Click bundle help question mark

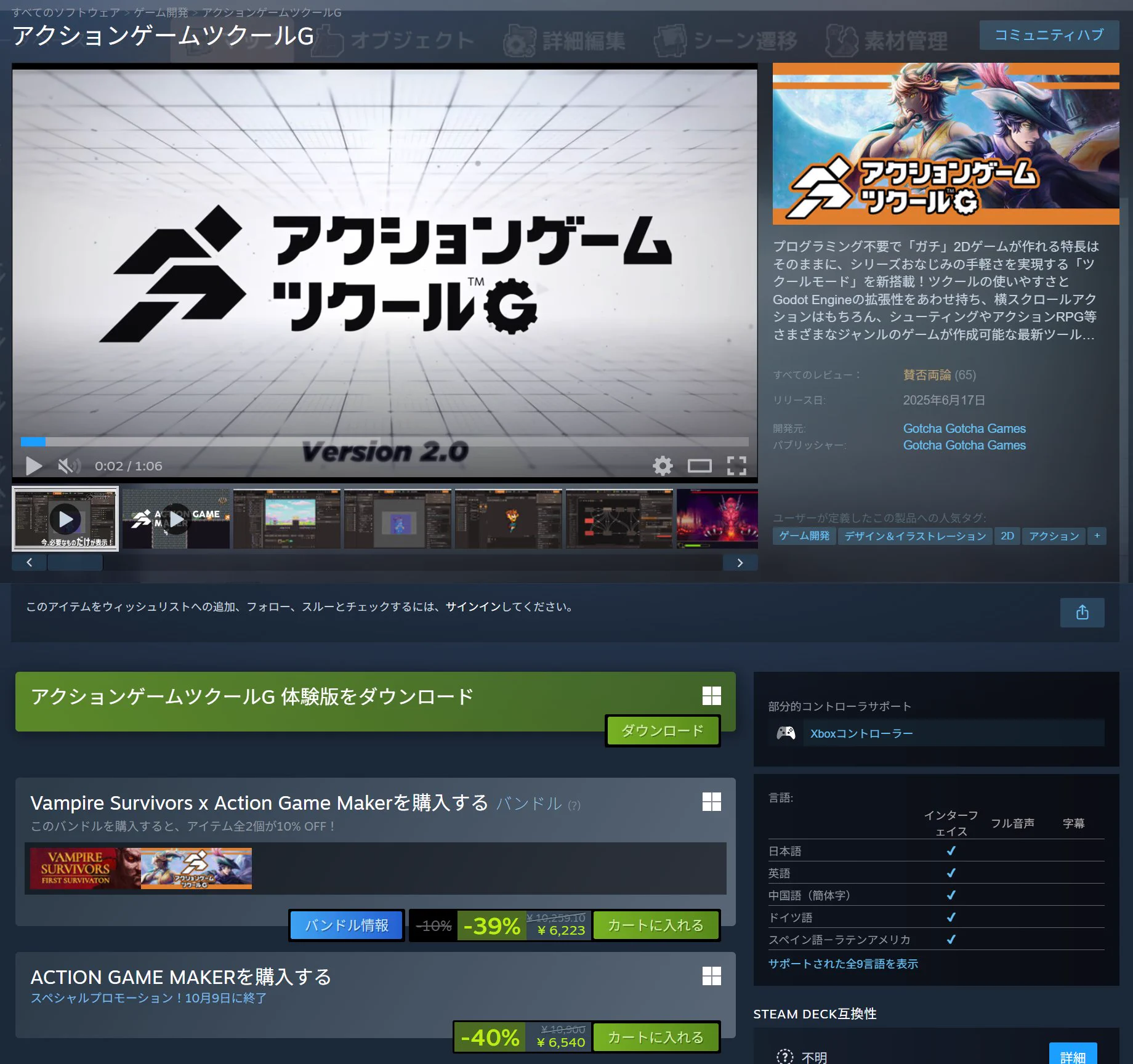pos(574,805)
